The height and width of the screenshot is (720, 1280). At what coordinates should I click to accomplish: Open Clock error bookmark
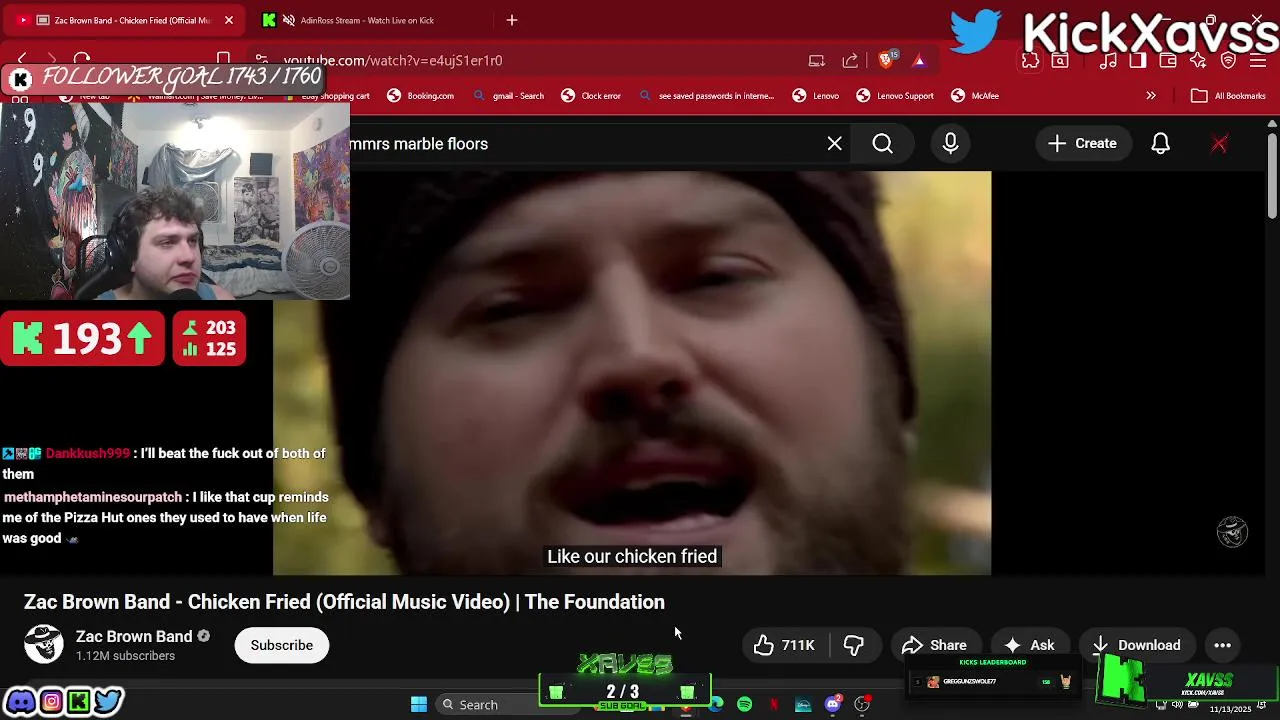591,96
